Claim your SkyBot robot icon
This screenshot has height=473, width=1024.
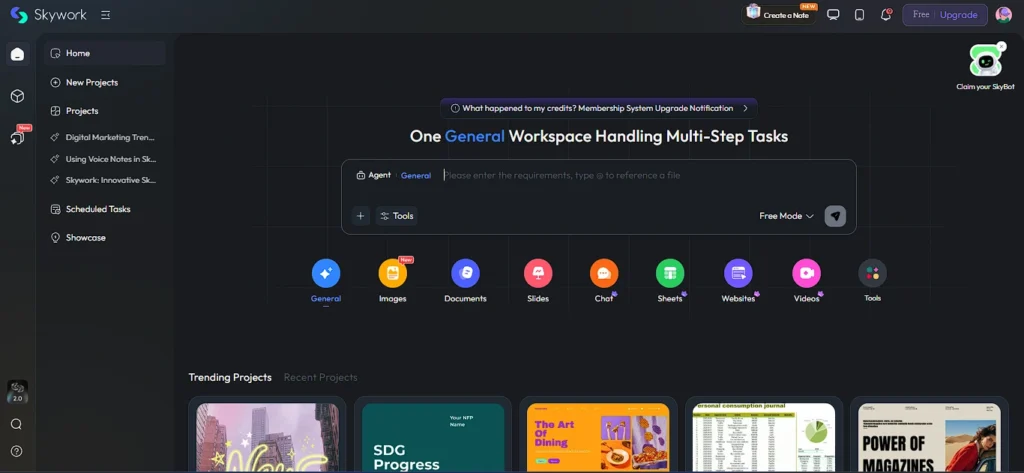984,61
